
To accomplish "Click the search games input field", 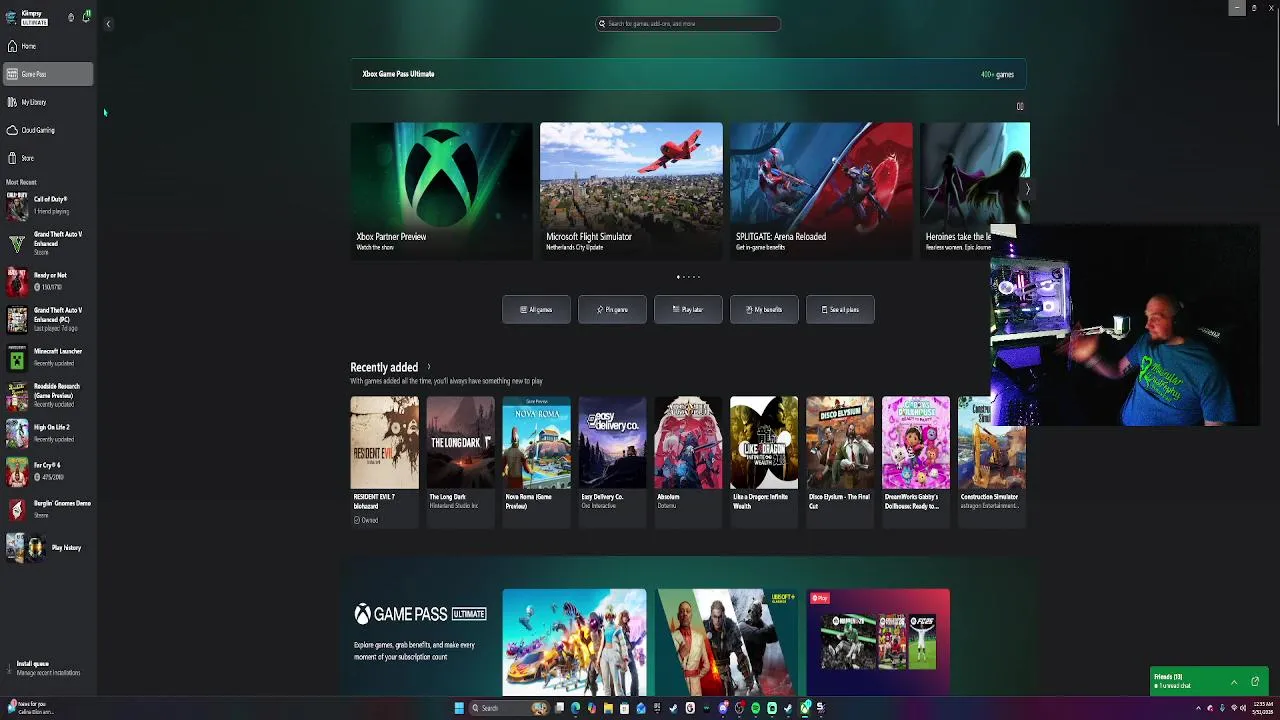I will [688, 23].
